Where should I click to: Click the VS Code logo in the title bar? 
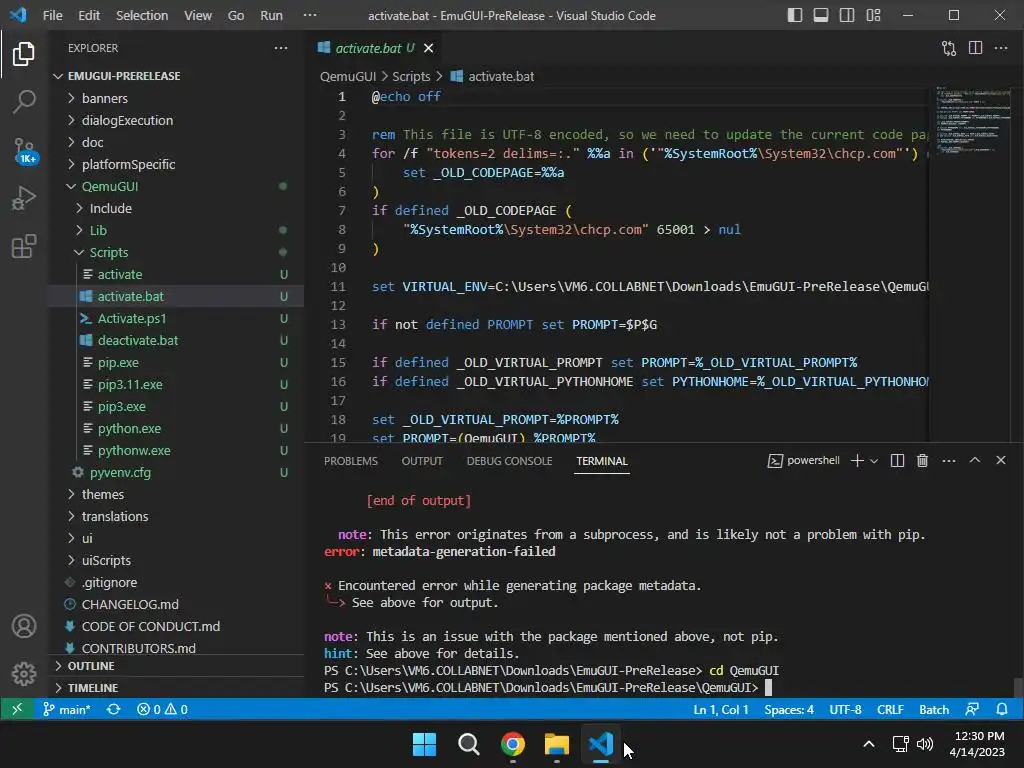[18, 14]
